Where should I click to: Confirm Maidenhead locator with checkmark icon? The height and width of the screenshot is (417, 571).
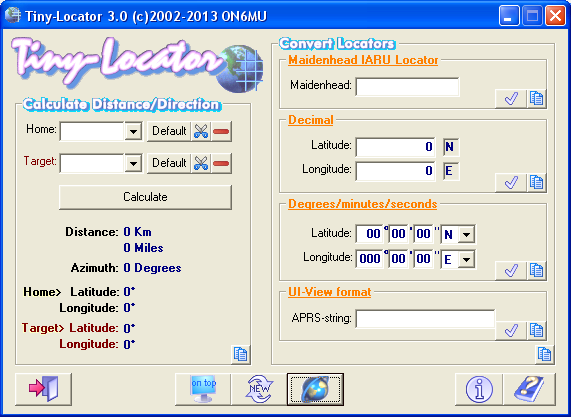pyautogui.click(x=511, y=98)
